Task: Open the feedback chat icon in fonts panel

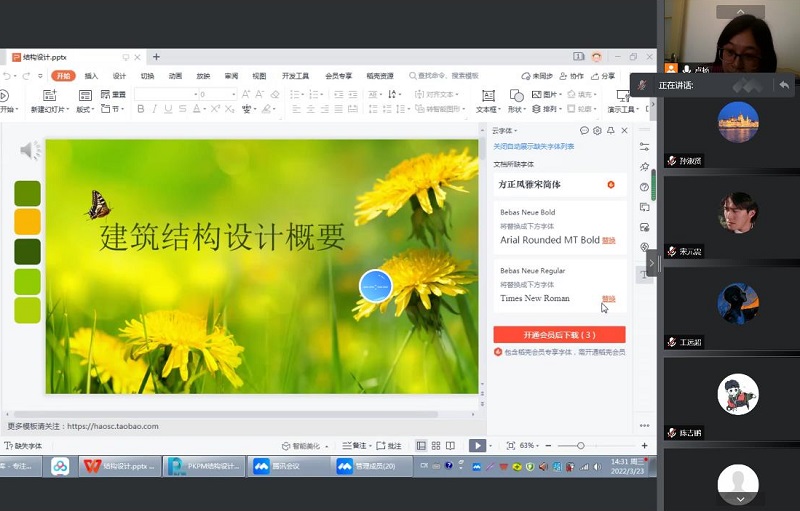Action: pos(584,131)
